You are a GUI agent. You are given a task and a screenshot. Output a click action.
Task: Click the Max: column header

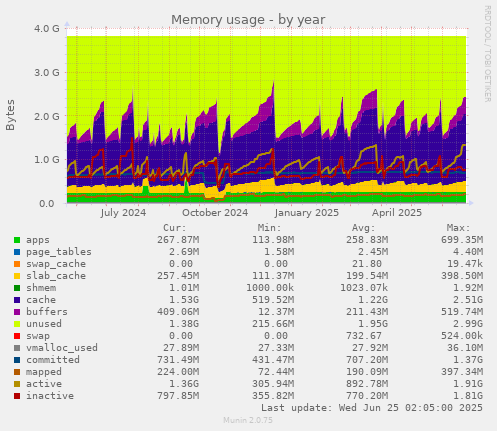click(459, 228)
